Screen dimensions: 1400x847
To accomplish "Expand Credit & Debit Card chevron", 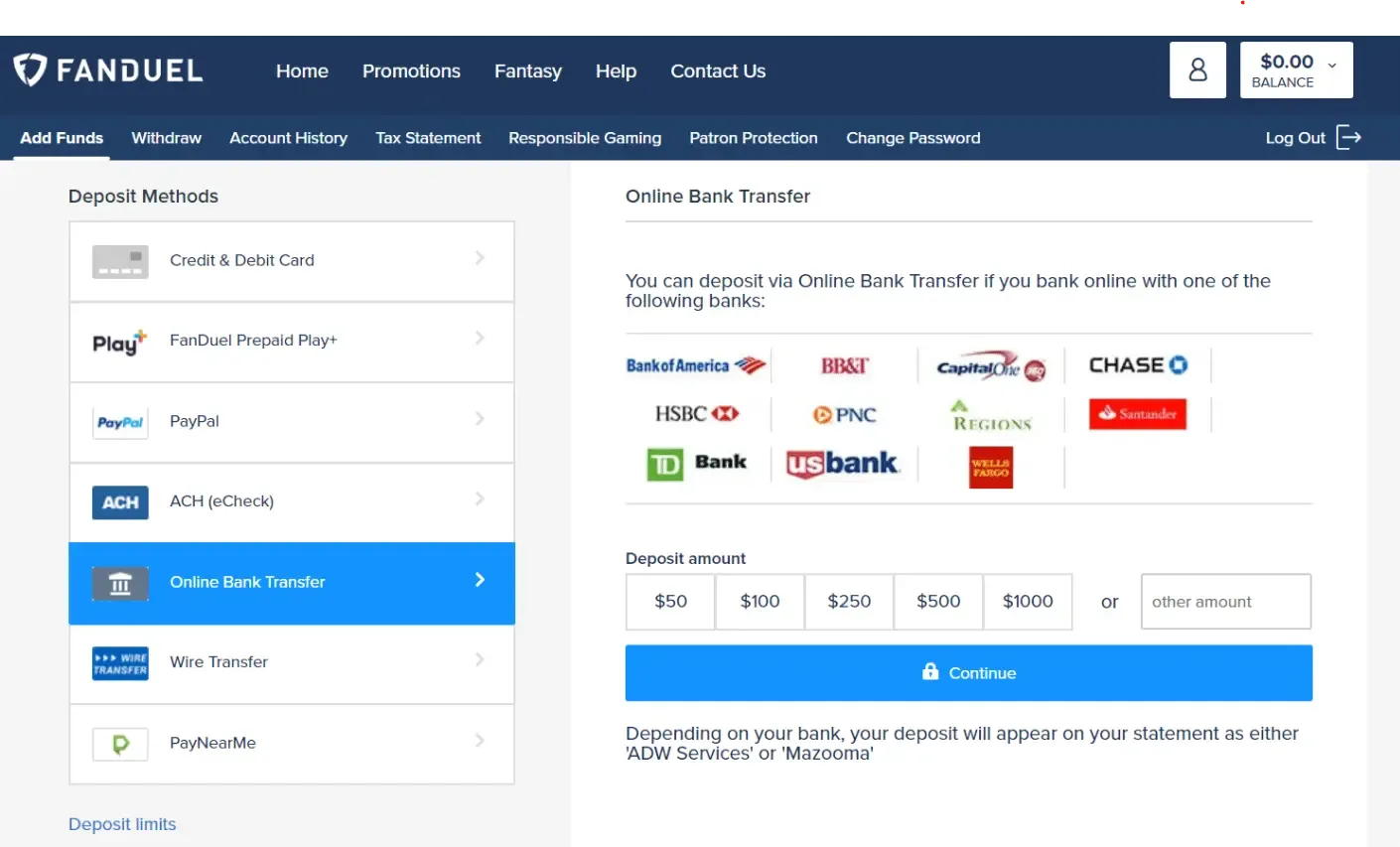I will coord(480,258).
